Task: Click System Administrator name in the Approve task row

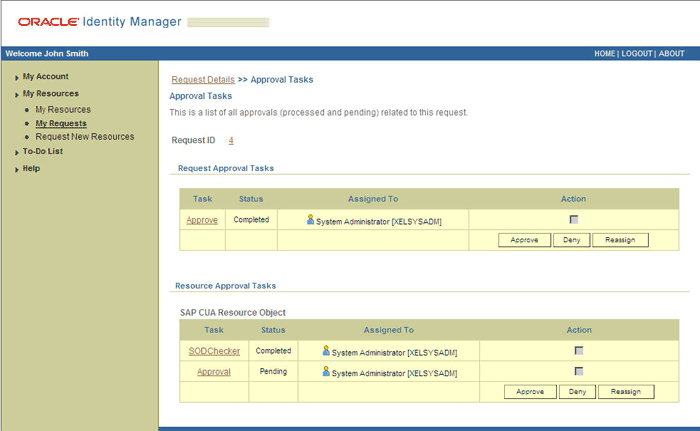Action: 379,222
